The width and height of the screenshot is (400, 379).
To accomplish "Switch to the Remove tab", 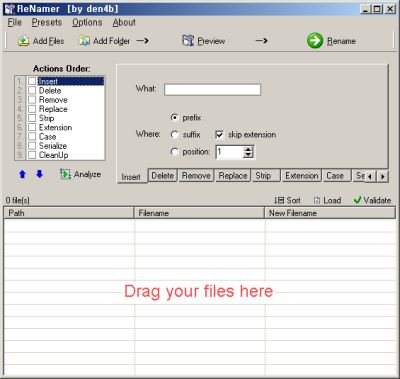I will 196,175.
